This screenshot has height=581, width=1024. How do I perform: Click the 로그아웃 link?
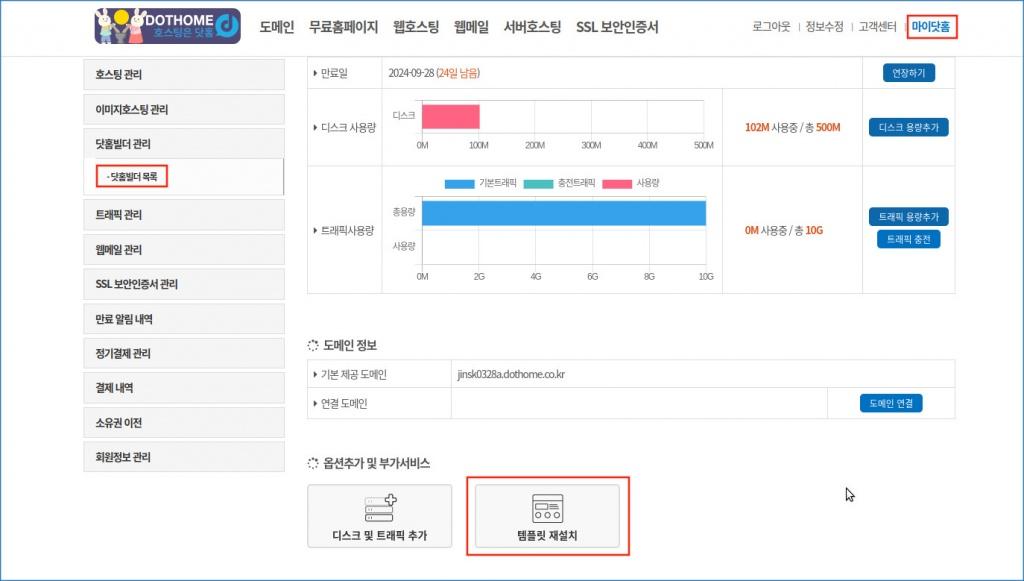pos(772,27)
